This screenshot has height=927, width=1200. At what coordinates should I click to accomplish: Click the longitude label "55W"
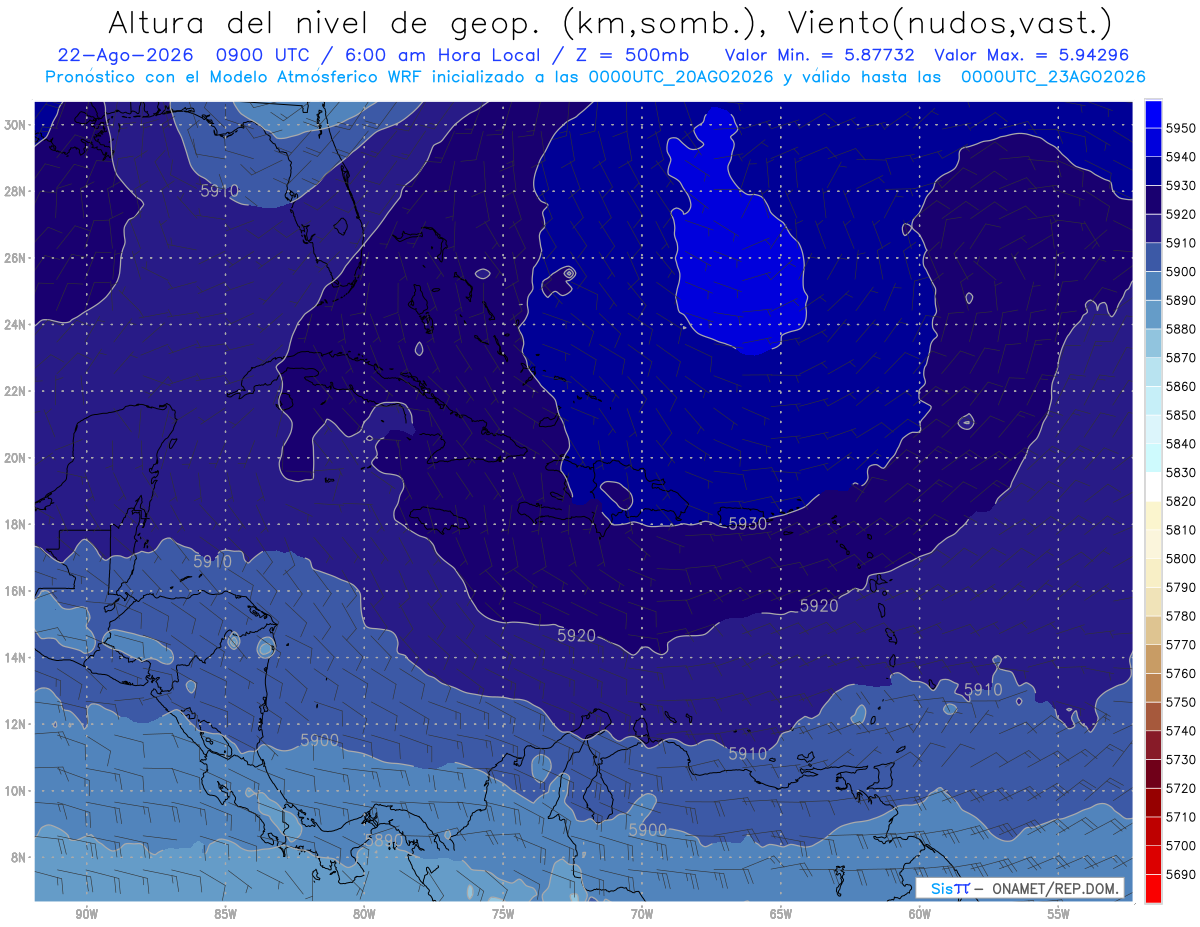[x=1059, y=914]
